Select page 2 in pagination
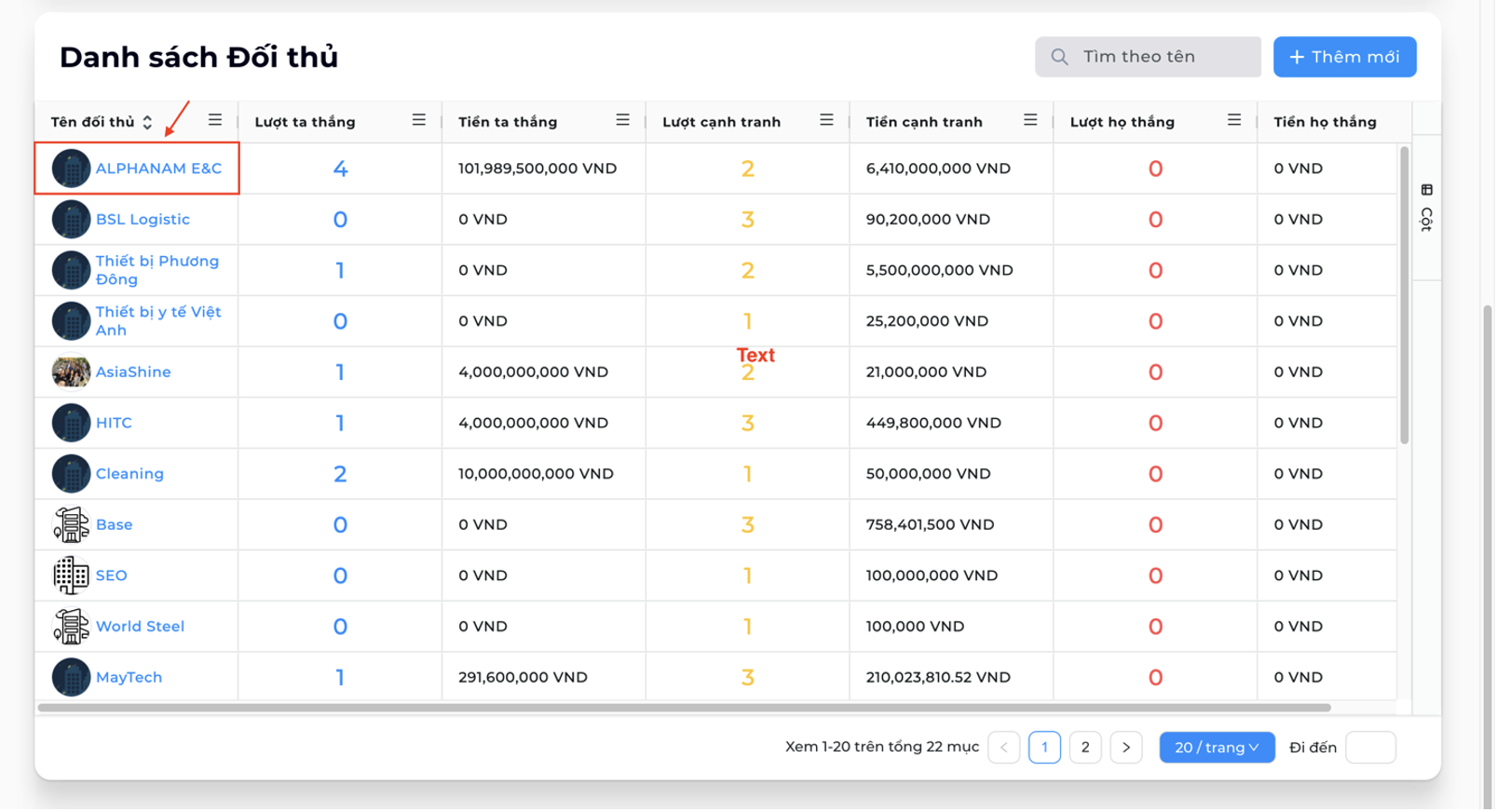Screen dimensions: 1496x812 [x=1085, y=748]
